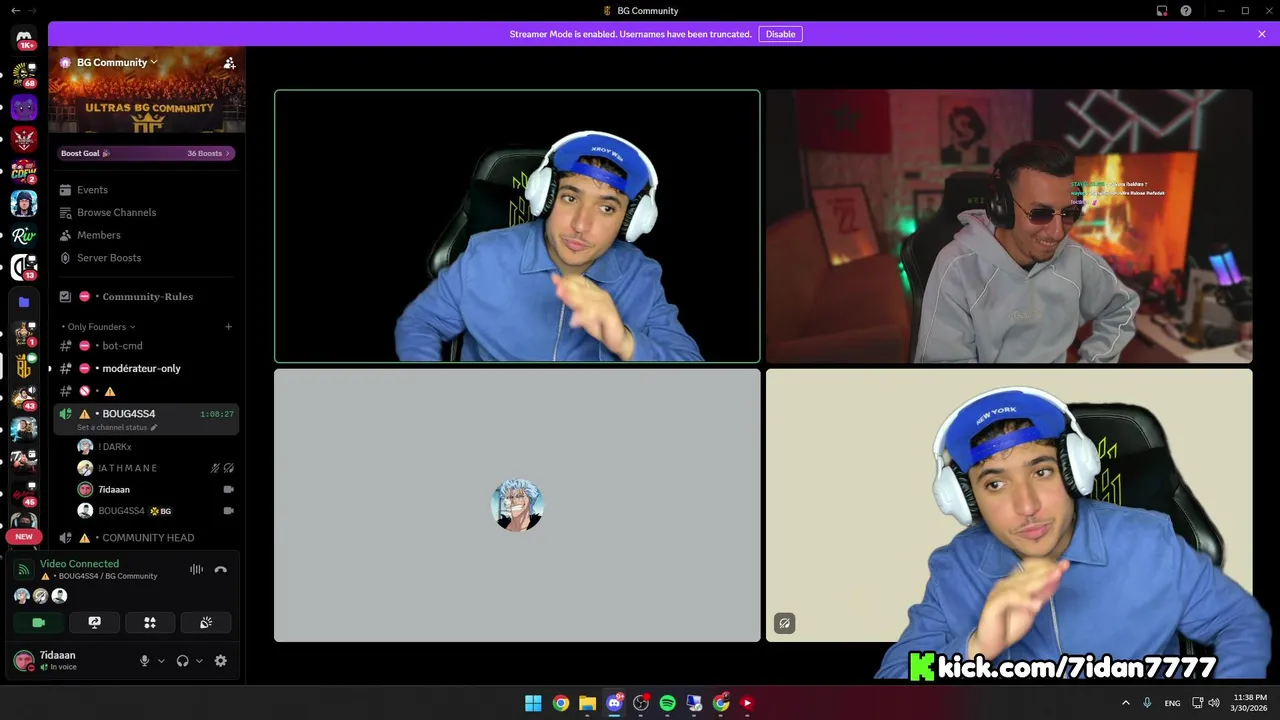Viewport: 1280px width, 720px height.
Task: Open Video Connected connection details
Action: click(79, 564)
